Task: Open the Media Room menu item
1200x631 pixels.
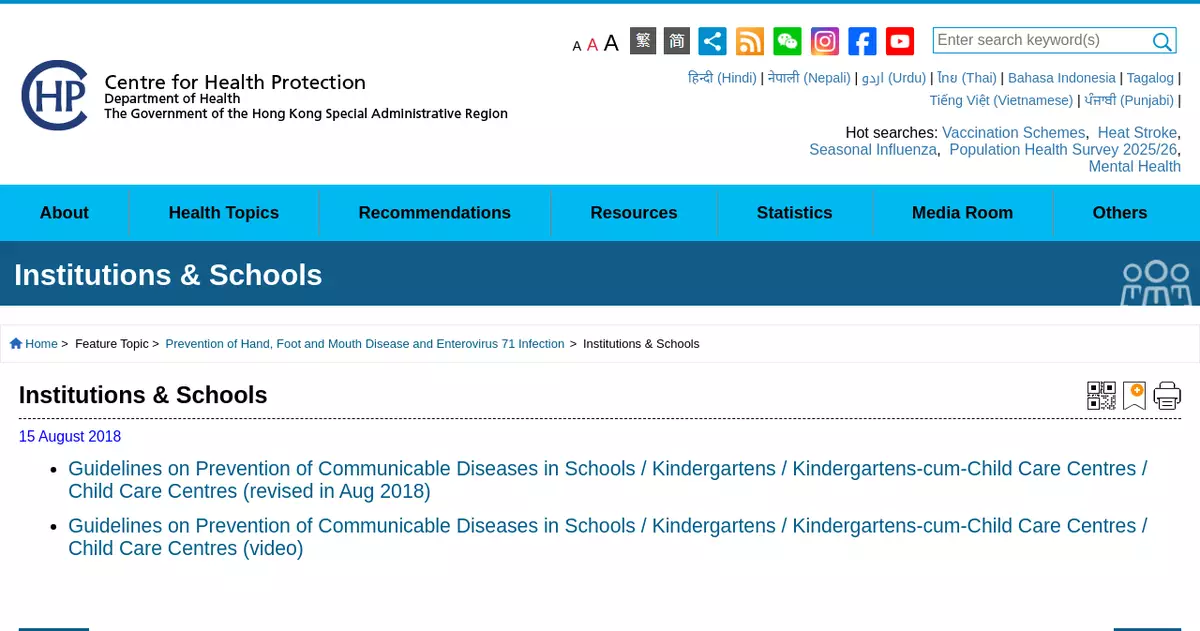Action: tap(963, 213)
